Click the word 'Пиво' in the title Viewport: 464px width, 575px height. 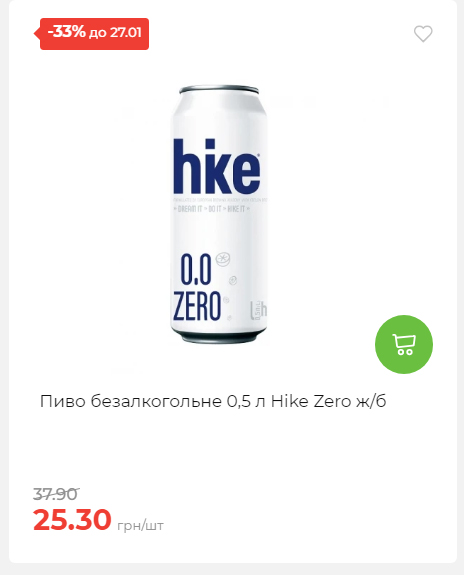63,401
